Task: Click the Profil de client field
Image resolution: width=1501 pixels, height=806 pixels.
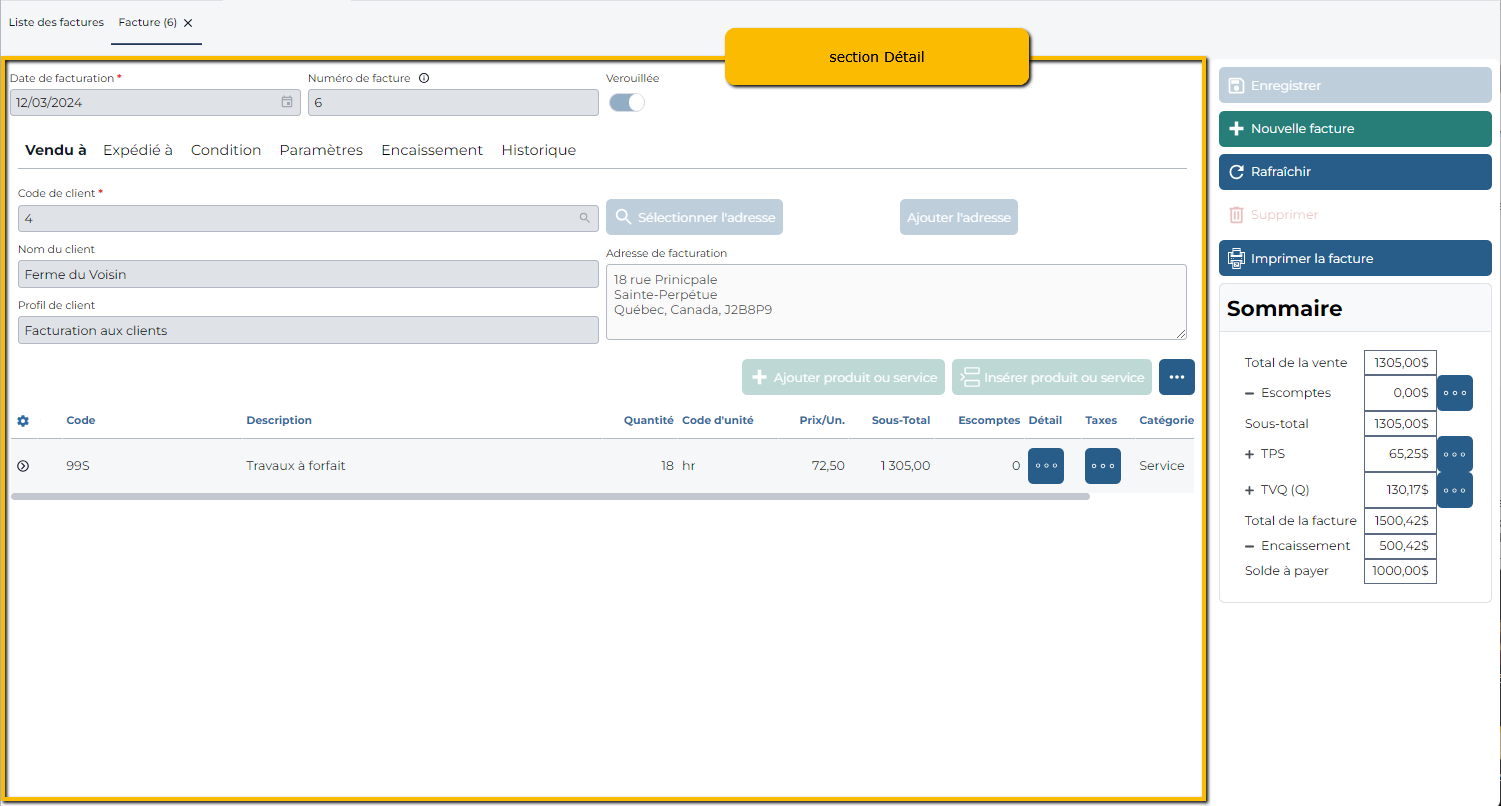Action: coord(308,330)
